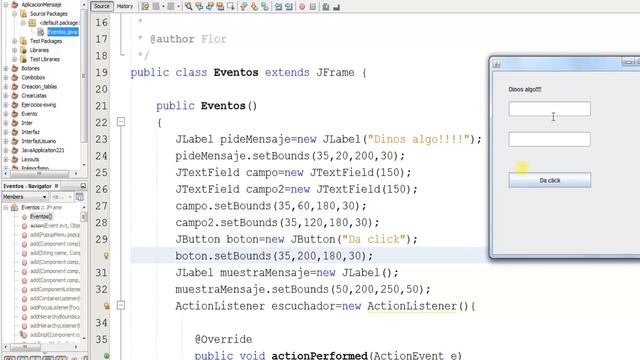Click the "Dinos algo!!!!" label in app window
The image size is (640, 360).
pos(525,89)
